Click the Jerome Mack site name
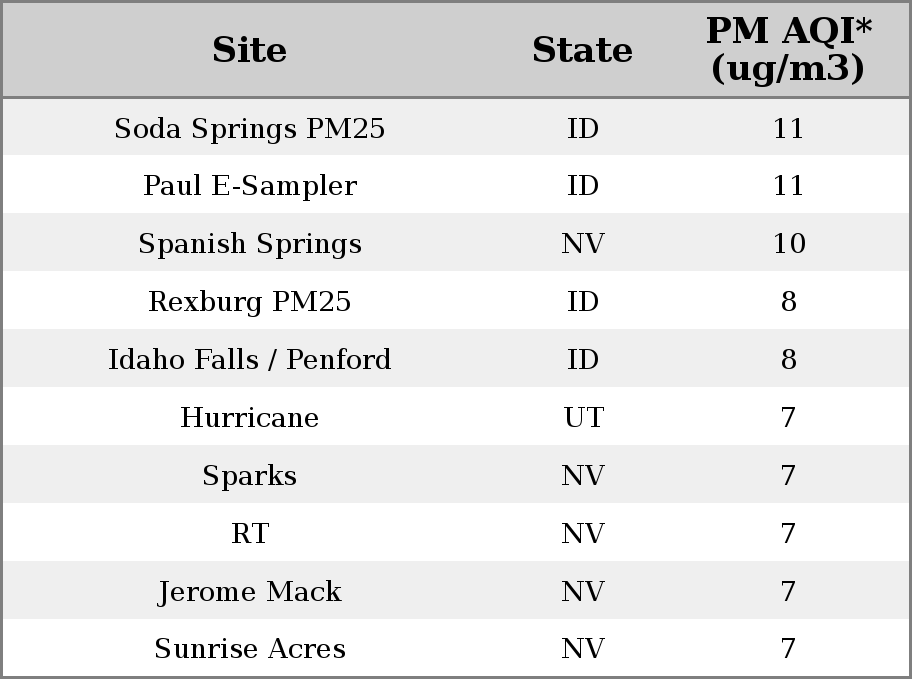 250,591
